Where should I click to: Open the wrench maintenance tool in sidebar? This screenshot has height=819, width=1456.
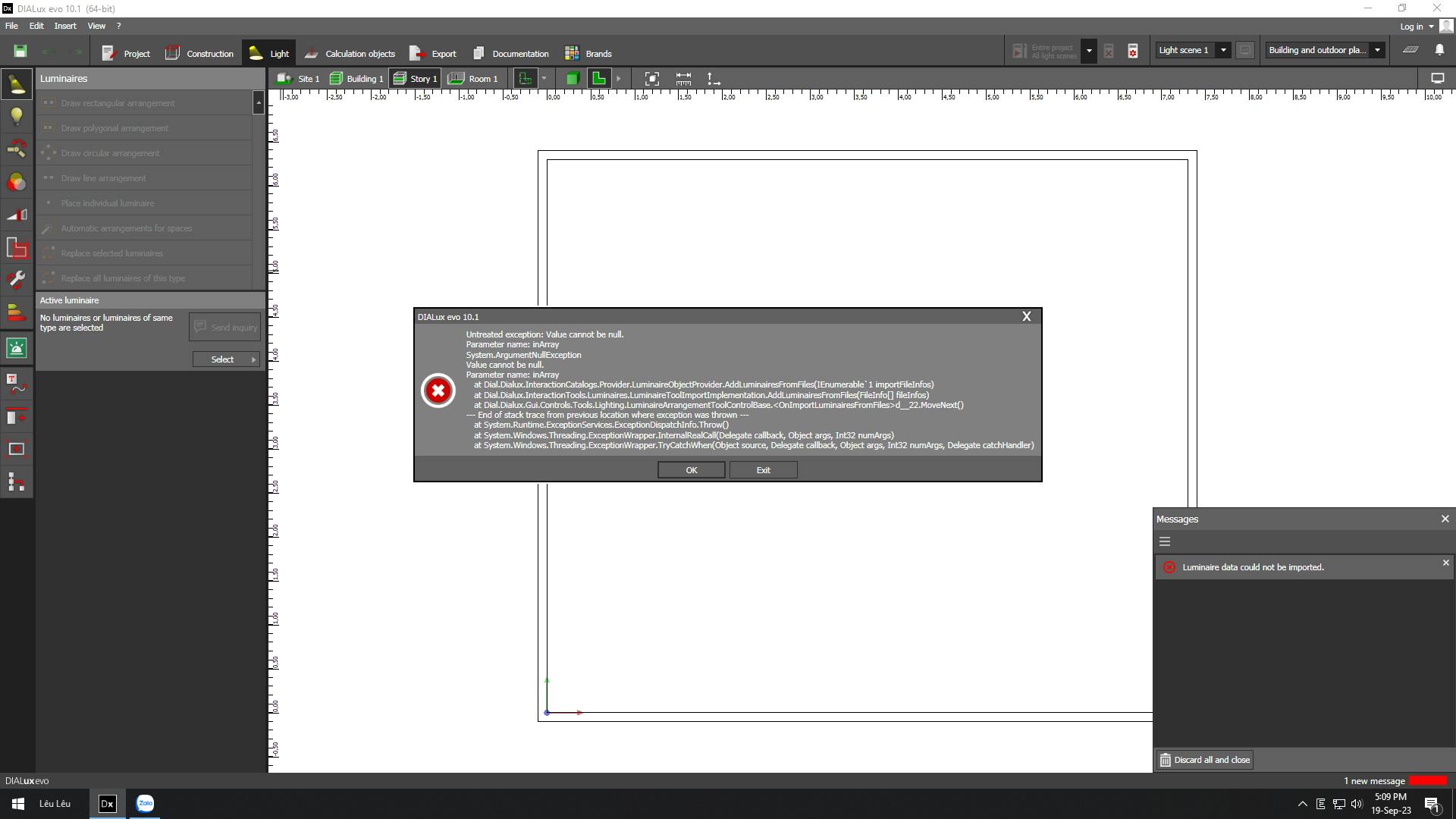17,279
